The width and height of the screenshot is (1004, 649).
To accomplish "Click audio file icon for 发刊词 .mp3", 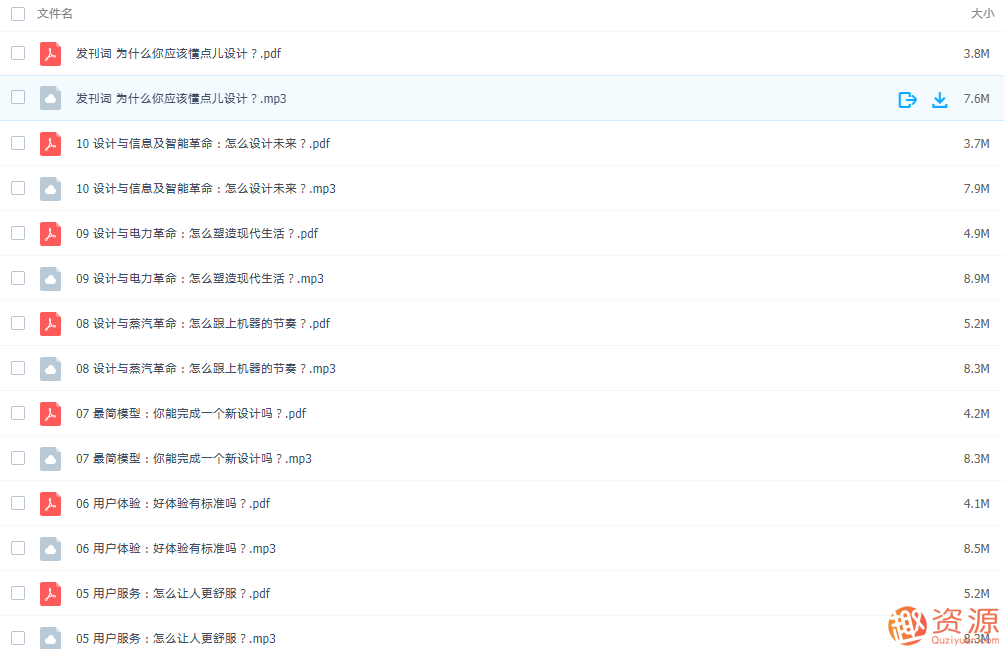I will coord(50,99).
